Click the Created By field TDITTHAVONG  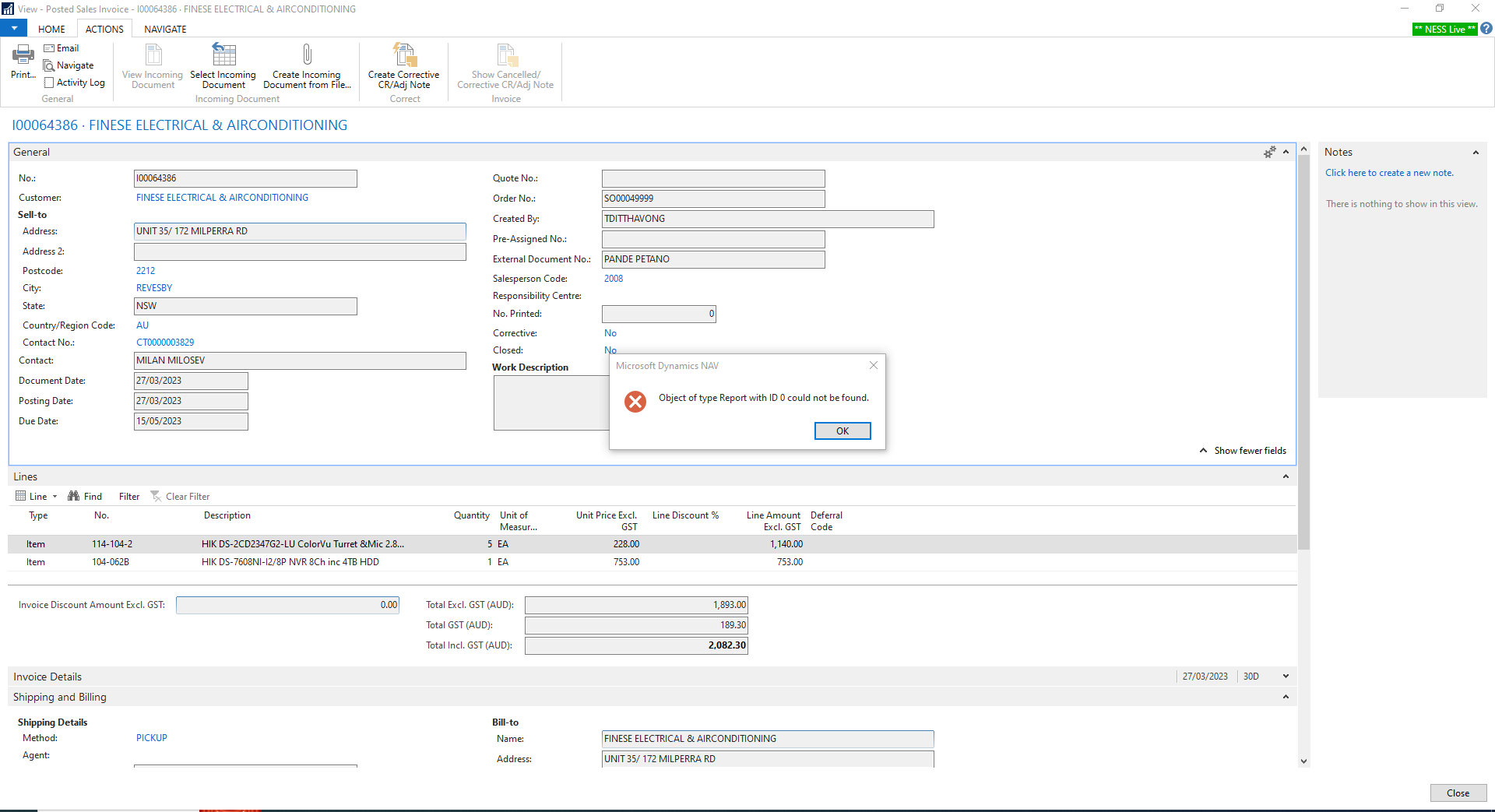click(x=768, y=219)
